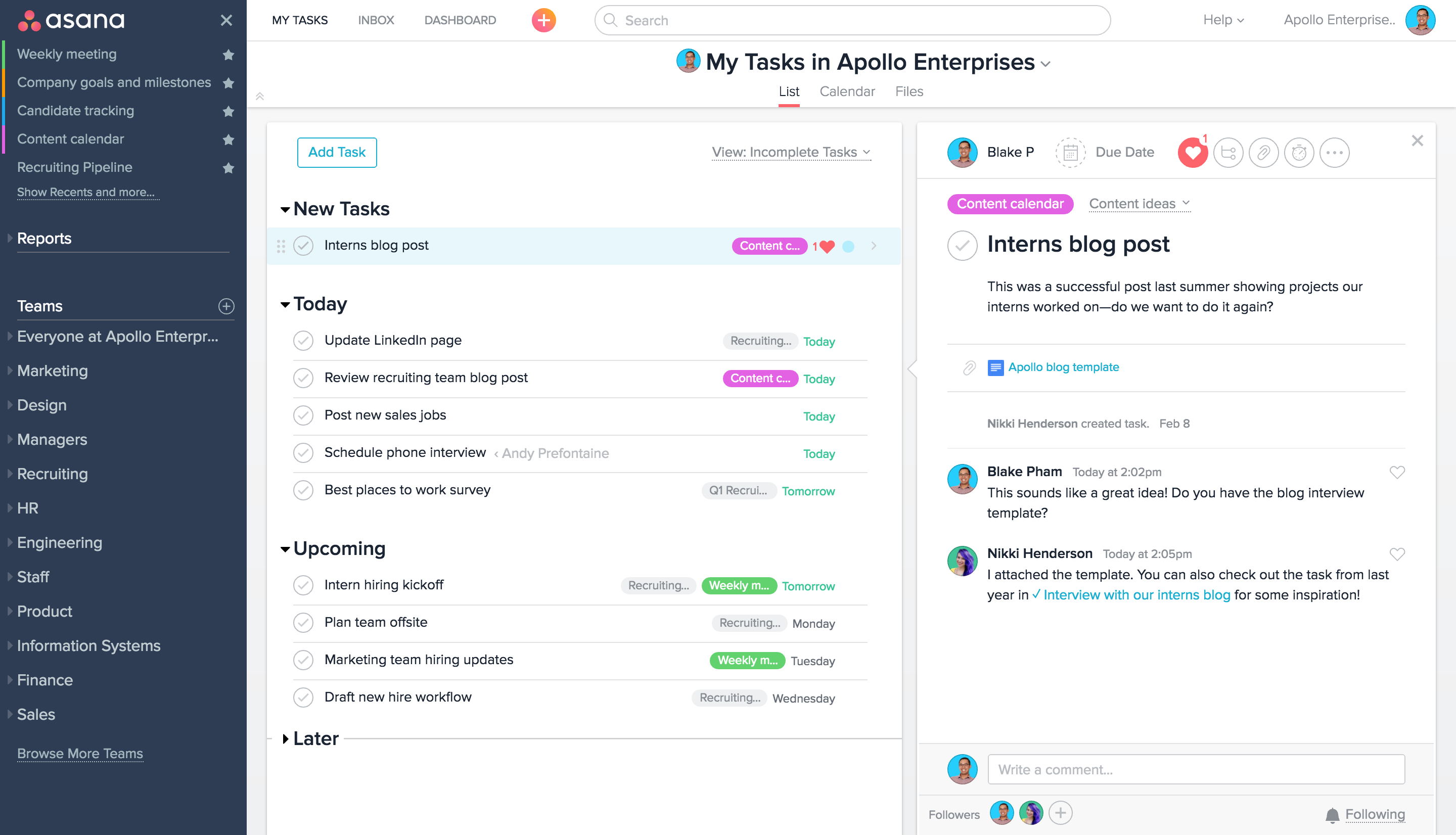Open details arrow on Interns blog post row
1456x835 pixels.
[874, 246]
